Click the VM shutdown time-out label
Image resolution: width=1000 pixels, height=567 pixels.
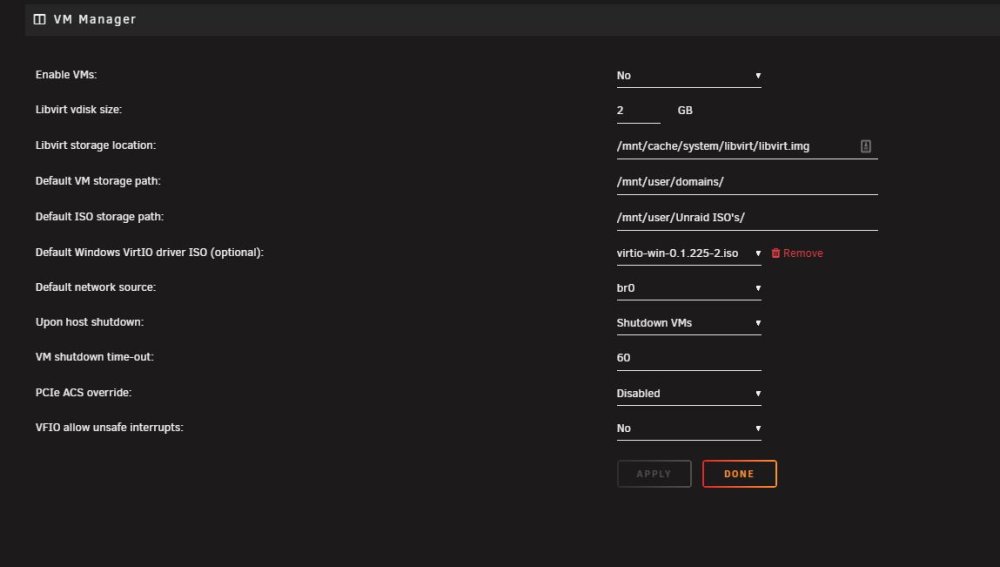coord(94,357)
